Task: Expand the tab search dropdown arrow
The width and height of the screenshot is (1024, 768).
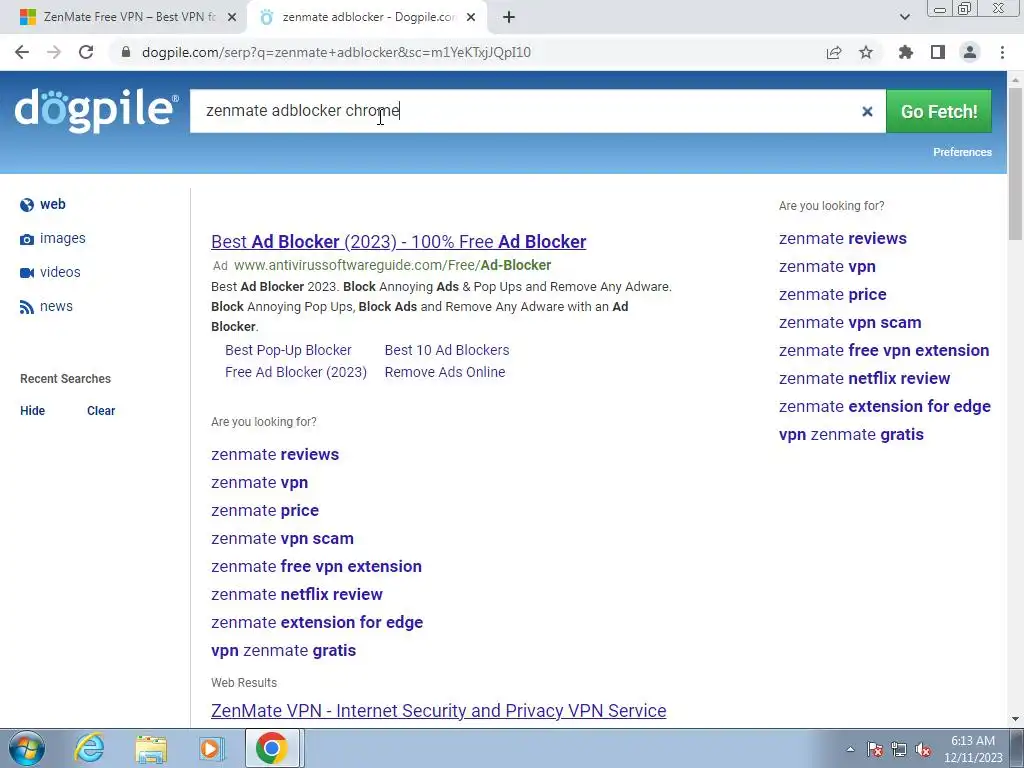Action: (x=904, y=17)
